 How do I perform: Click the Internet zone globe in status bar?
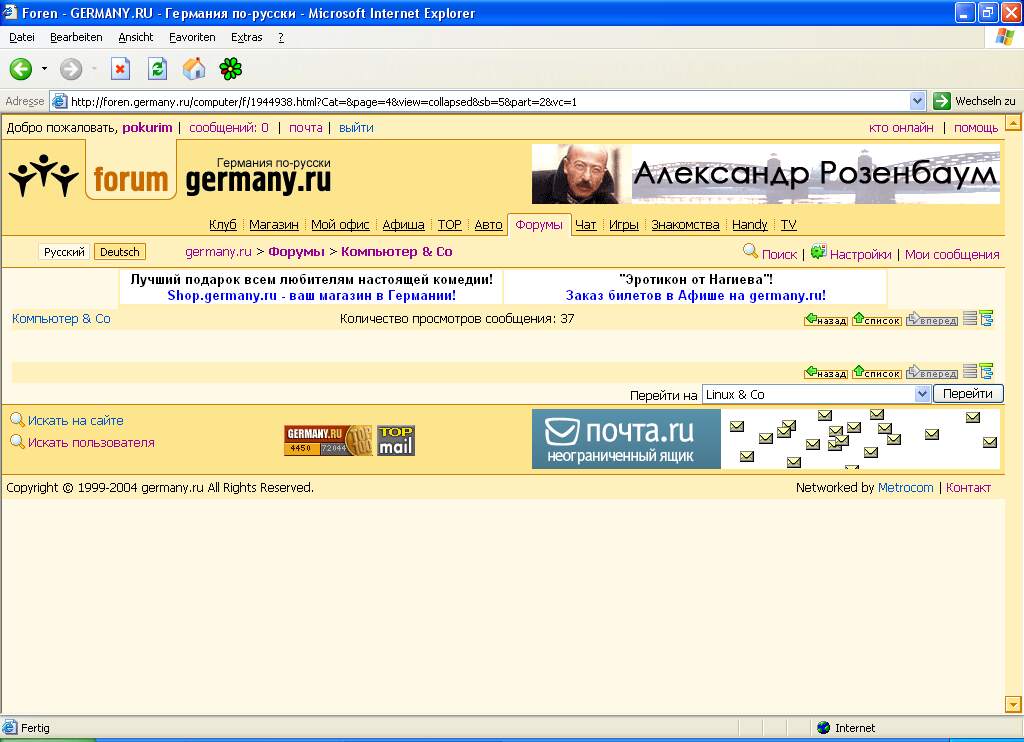824,728
